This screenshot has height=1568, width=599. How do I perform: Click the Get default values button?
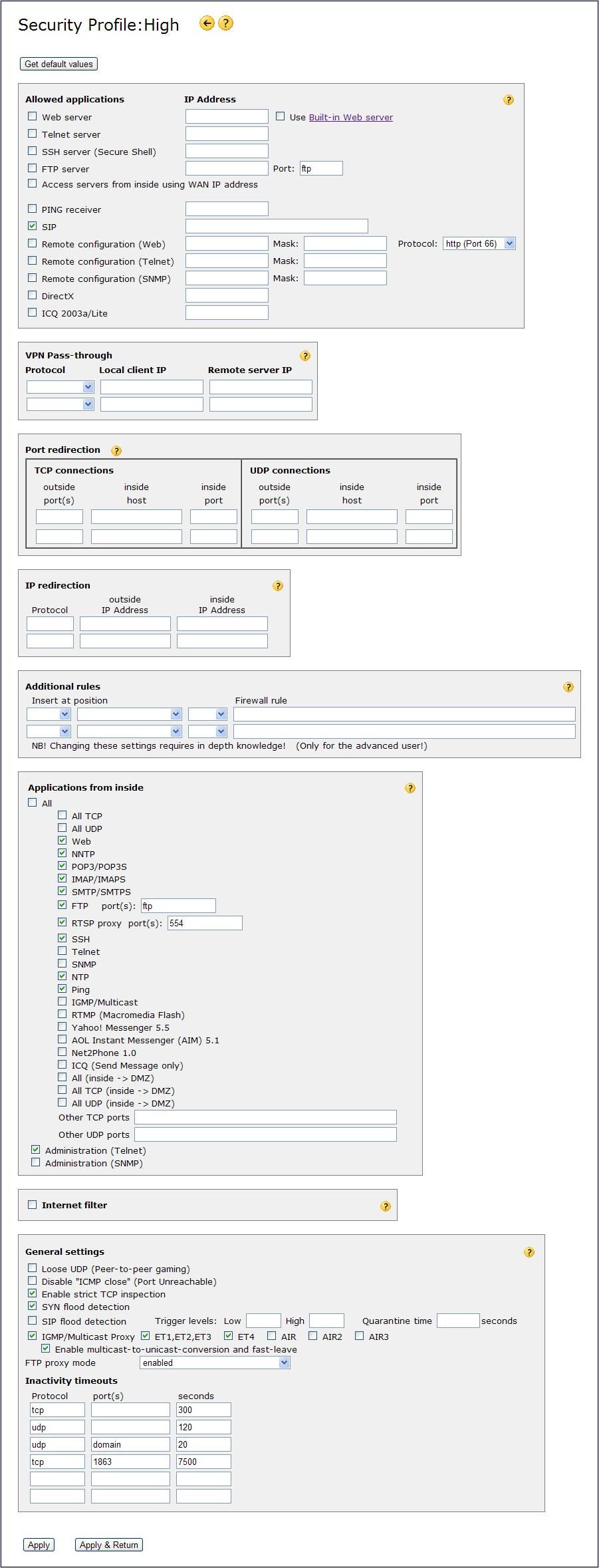point(59,65)
